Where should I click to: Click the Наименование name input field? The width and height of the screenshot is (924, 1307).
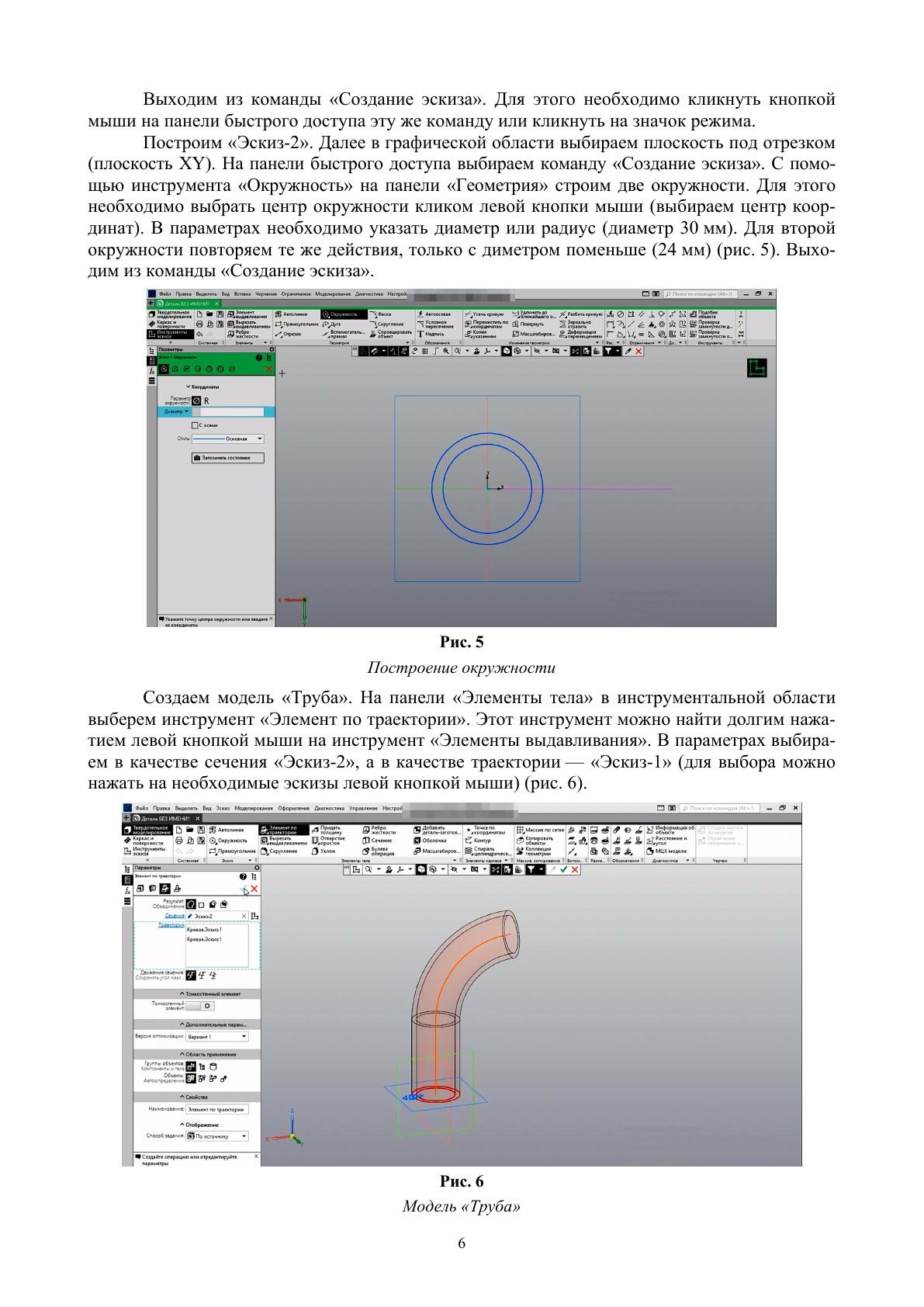217,1110
